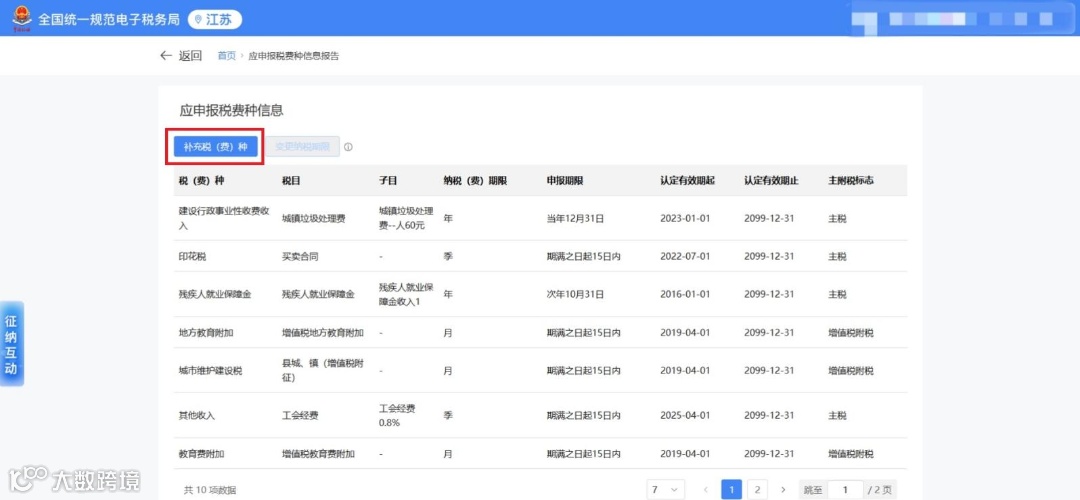Open the 征纳互动 side panel tab
Viewport: 1080px width, 500px height.
[12, 343]
